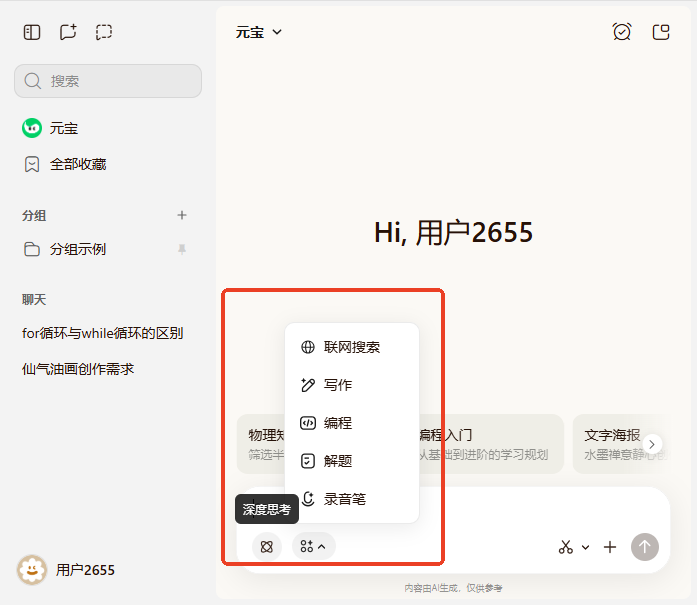Collapse the sidebar panel icon

[32, 32]
